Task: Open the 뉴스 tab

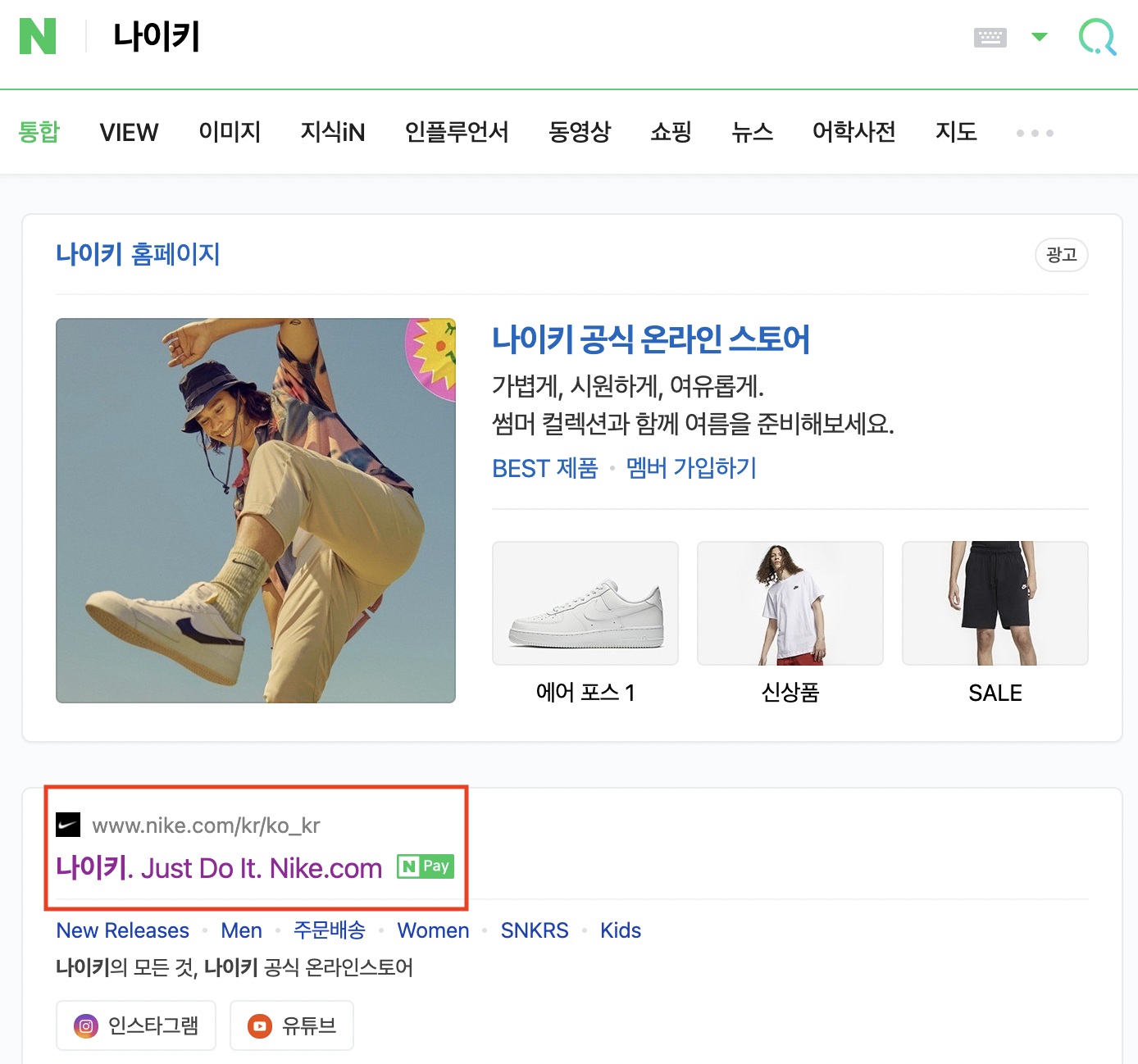Action: coord(752,132)
